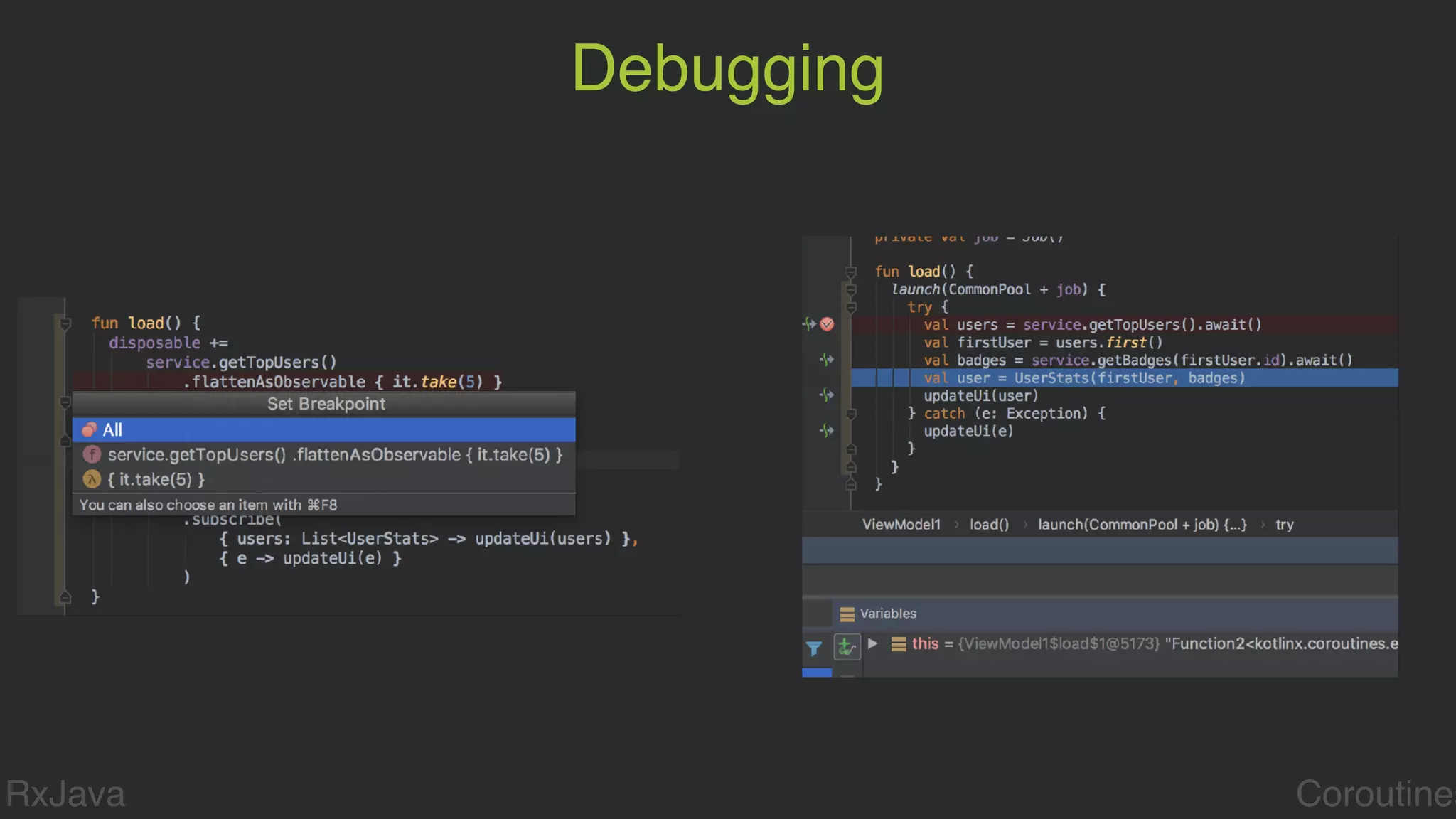Switch to the Variables tab

[x=888, y=614]
